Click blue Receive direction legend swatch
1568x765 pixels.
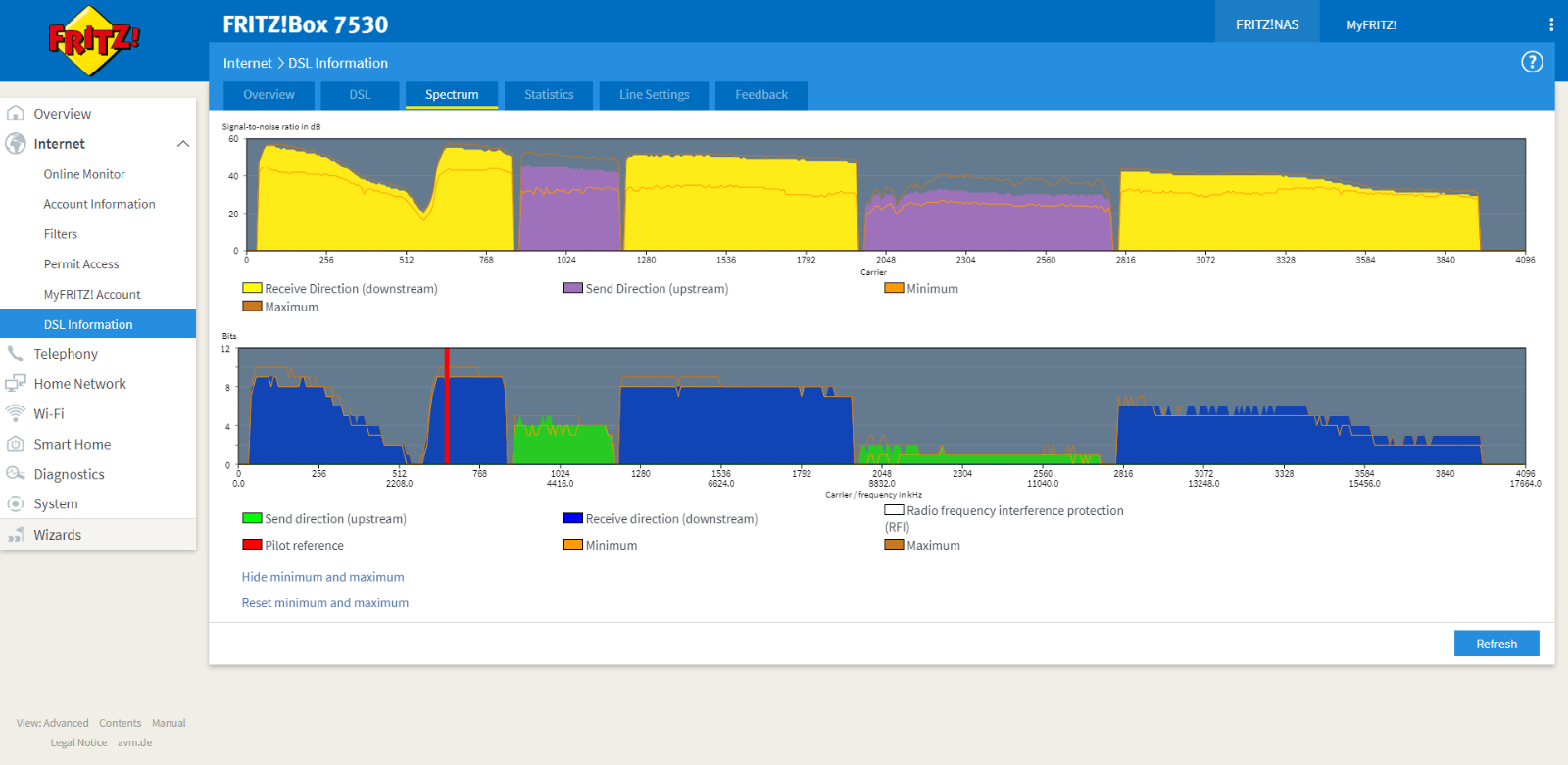click(573, 518)
